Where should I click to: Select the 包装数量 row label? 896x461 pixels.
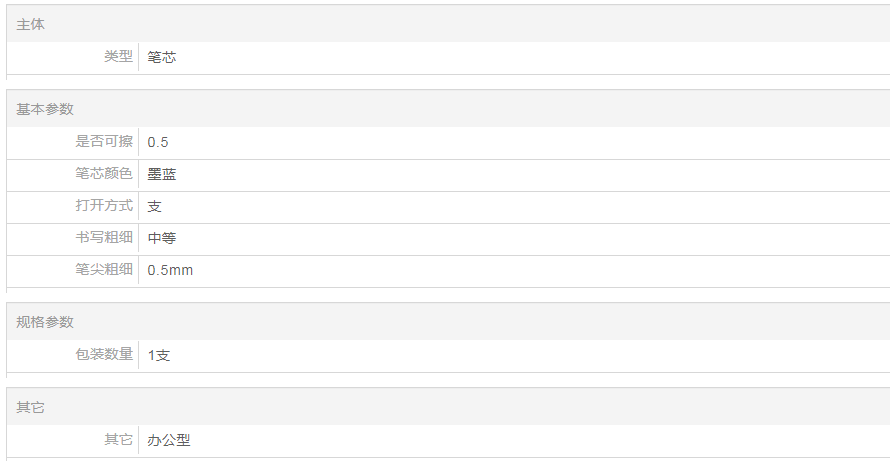point(104,354)
